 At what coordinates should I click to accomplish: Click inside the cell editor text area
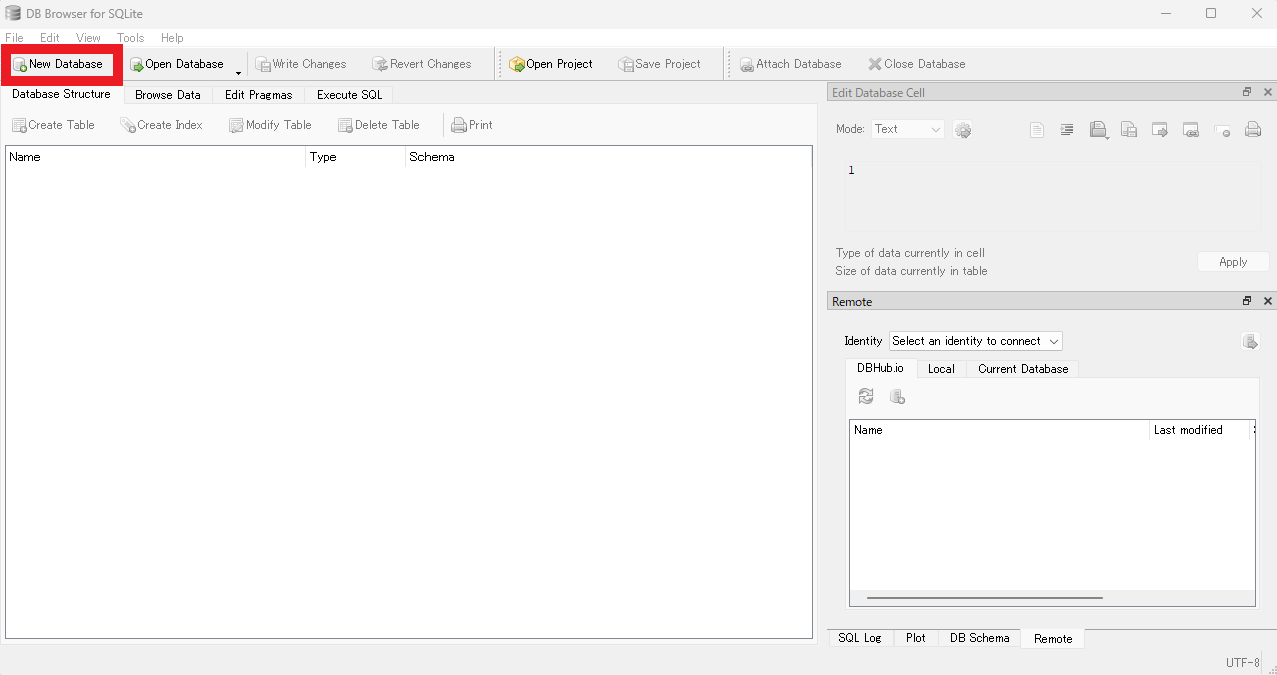[1053, 196]
